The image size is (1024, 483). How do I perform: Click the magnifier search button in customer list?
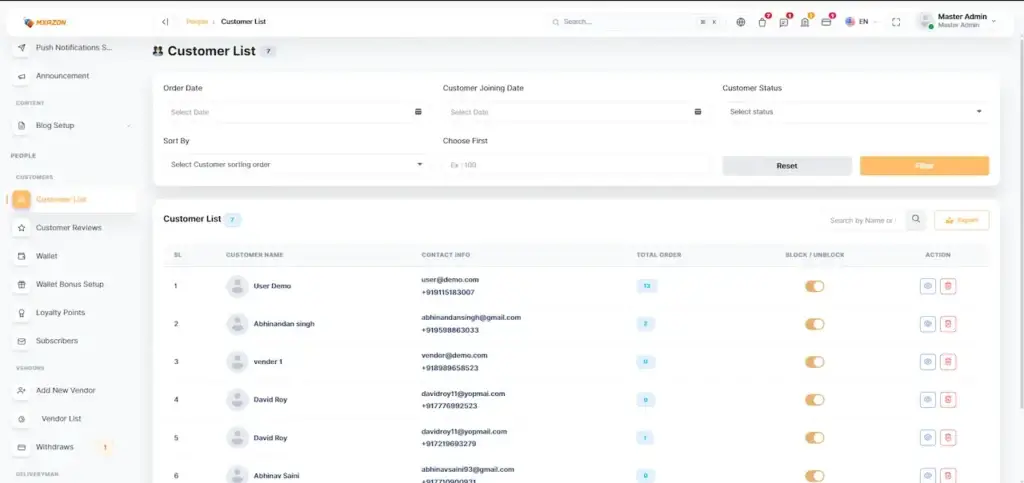coord(916,220)
